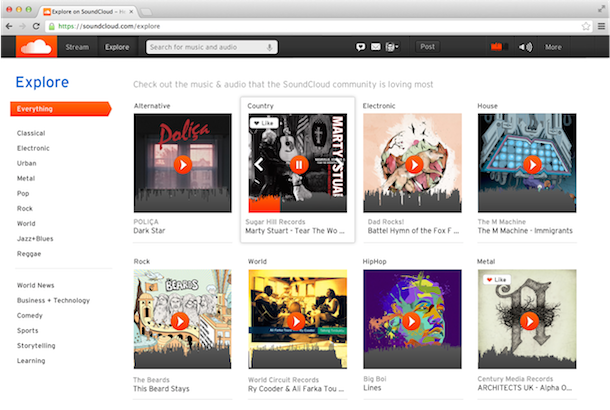Click the microphone icon in search box
This screenshot has width=610, height=410.
[x=269, y=47]
